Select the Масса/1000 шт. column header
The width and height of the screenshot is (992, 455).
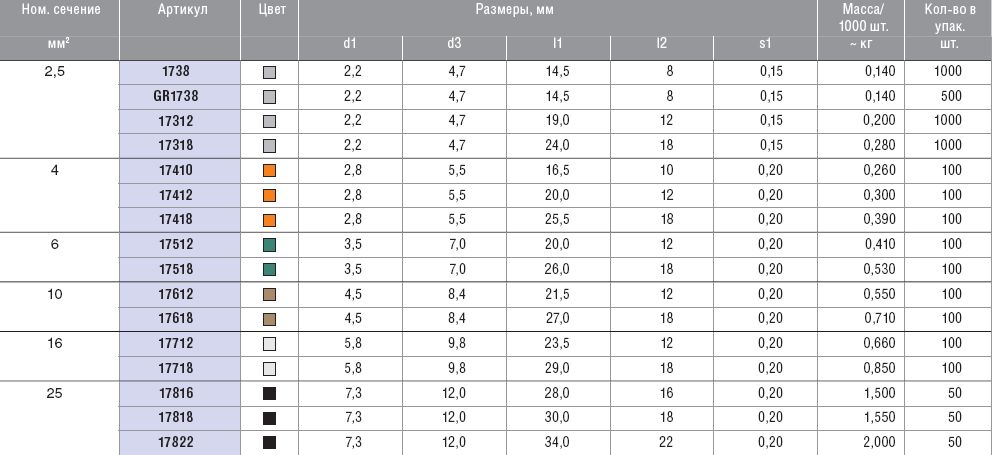pyautogui.click(x=859, y=18)
